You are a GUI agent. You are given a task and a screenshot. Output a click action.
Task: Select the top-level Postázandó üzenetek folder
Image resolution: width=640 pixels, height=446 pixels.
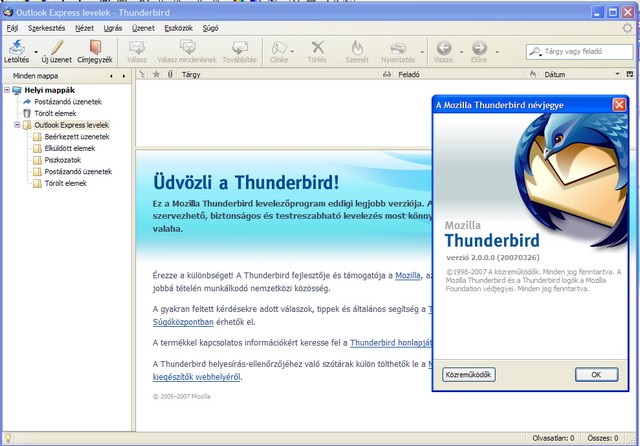(68, 102)
